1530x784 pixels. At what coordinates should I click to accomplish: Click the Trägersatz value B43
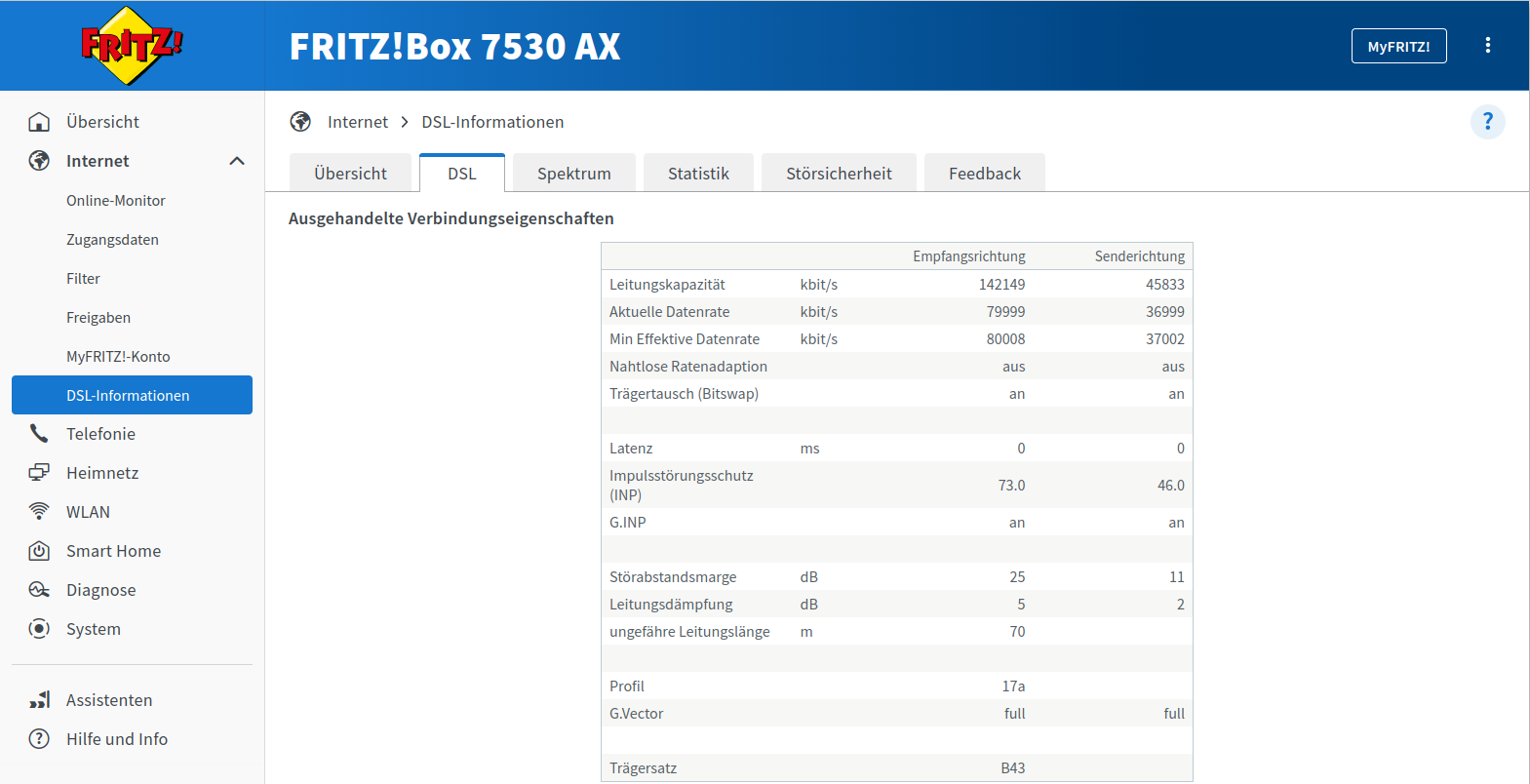click(x=1013, y=768)
